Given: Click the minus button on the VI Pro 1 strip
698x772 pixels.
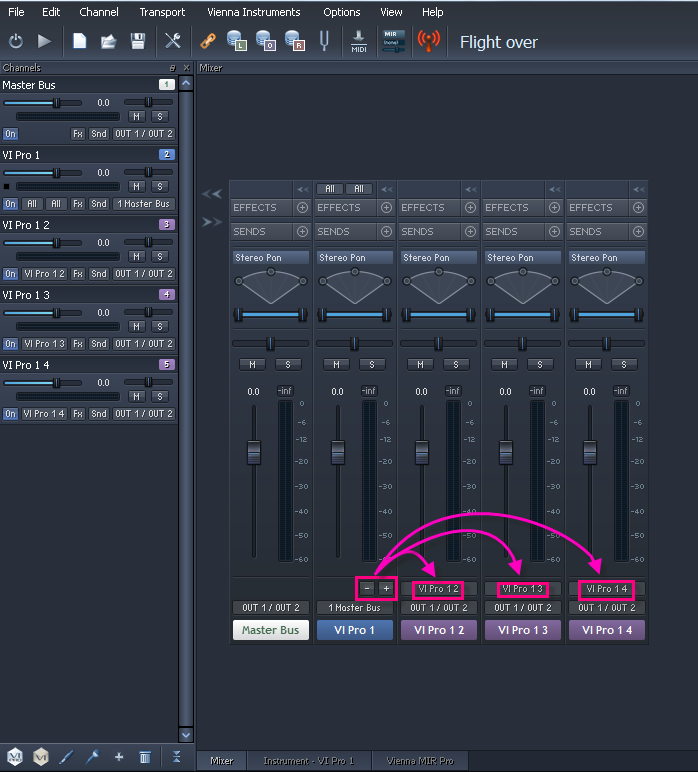Looking at the screenshot, I should [x=367, y=588].
